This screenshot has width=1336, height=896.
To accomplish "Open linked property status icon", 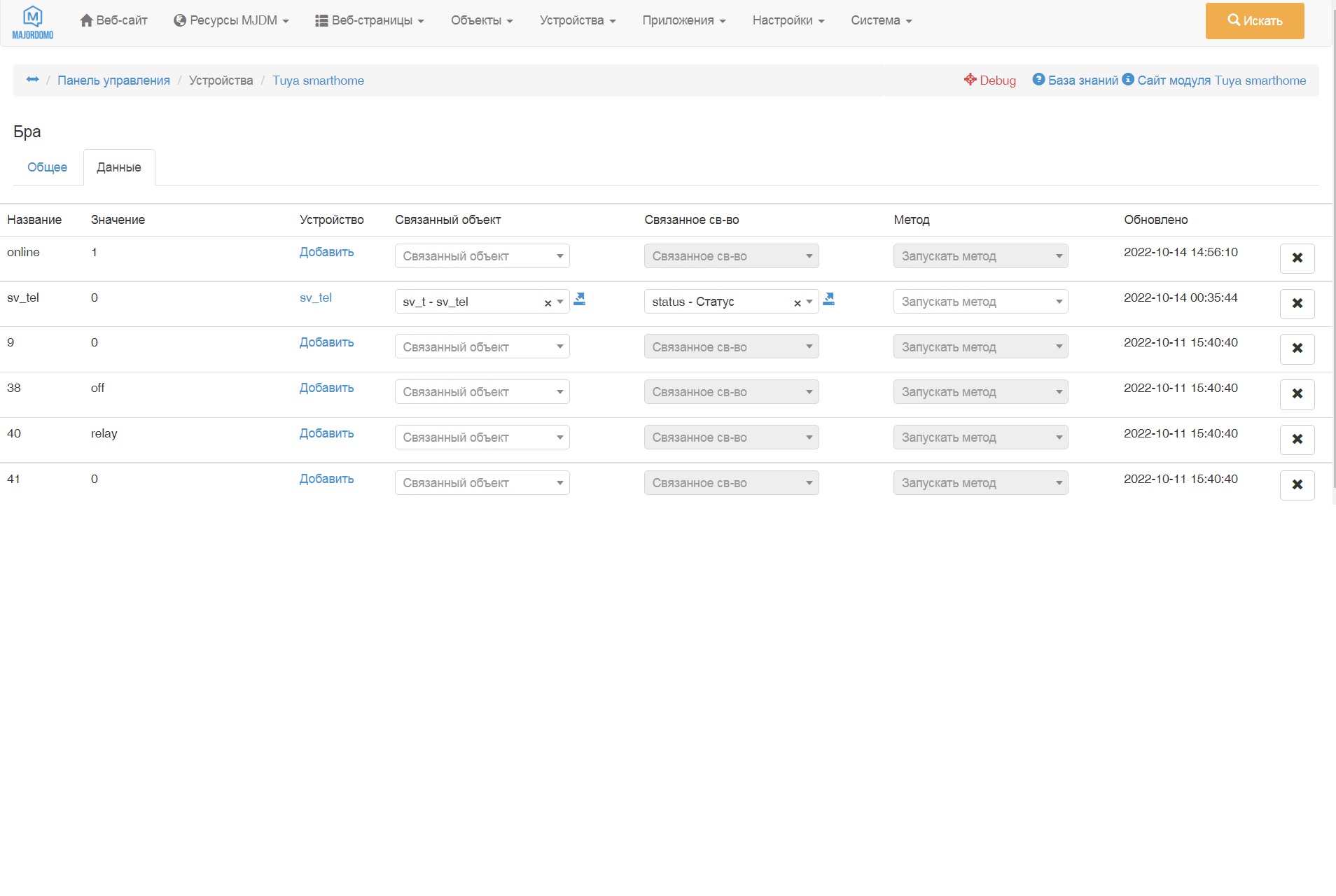I will pos(829,300).
